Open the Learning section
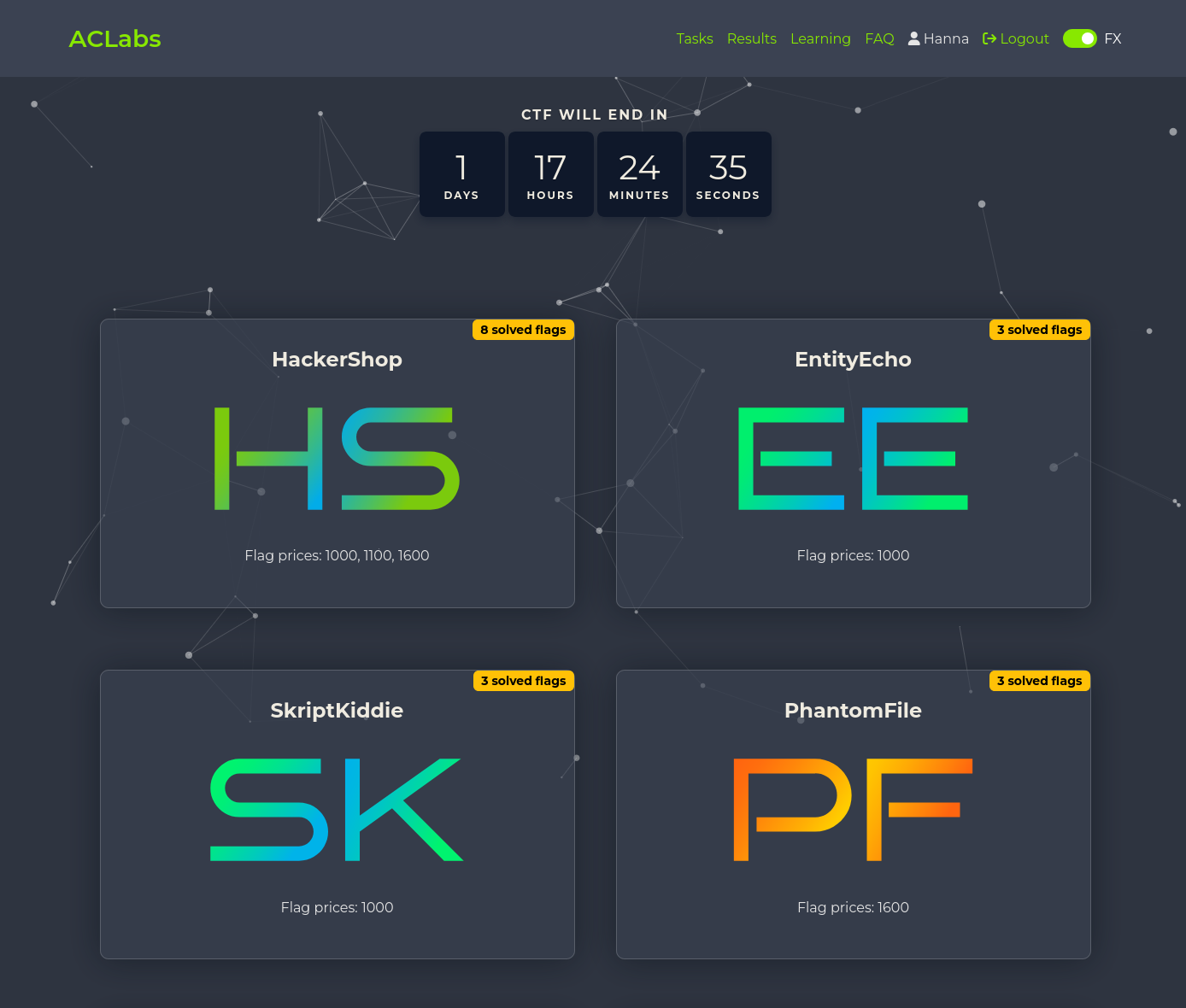The height and width of the screenshot is (1008, 1186). tap(820, 38)
